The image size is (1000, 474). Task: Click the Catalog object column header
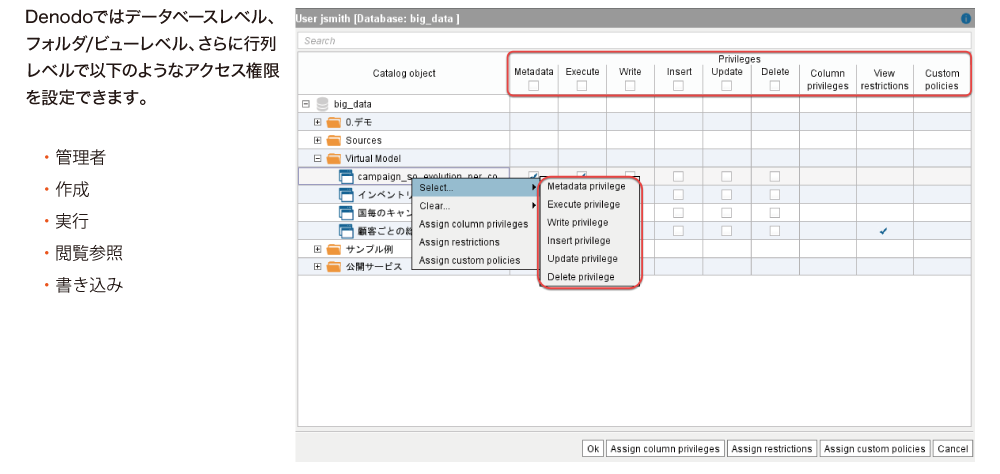pyautogui.click(x=404, y=73)
